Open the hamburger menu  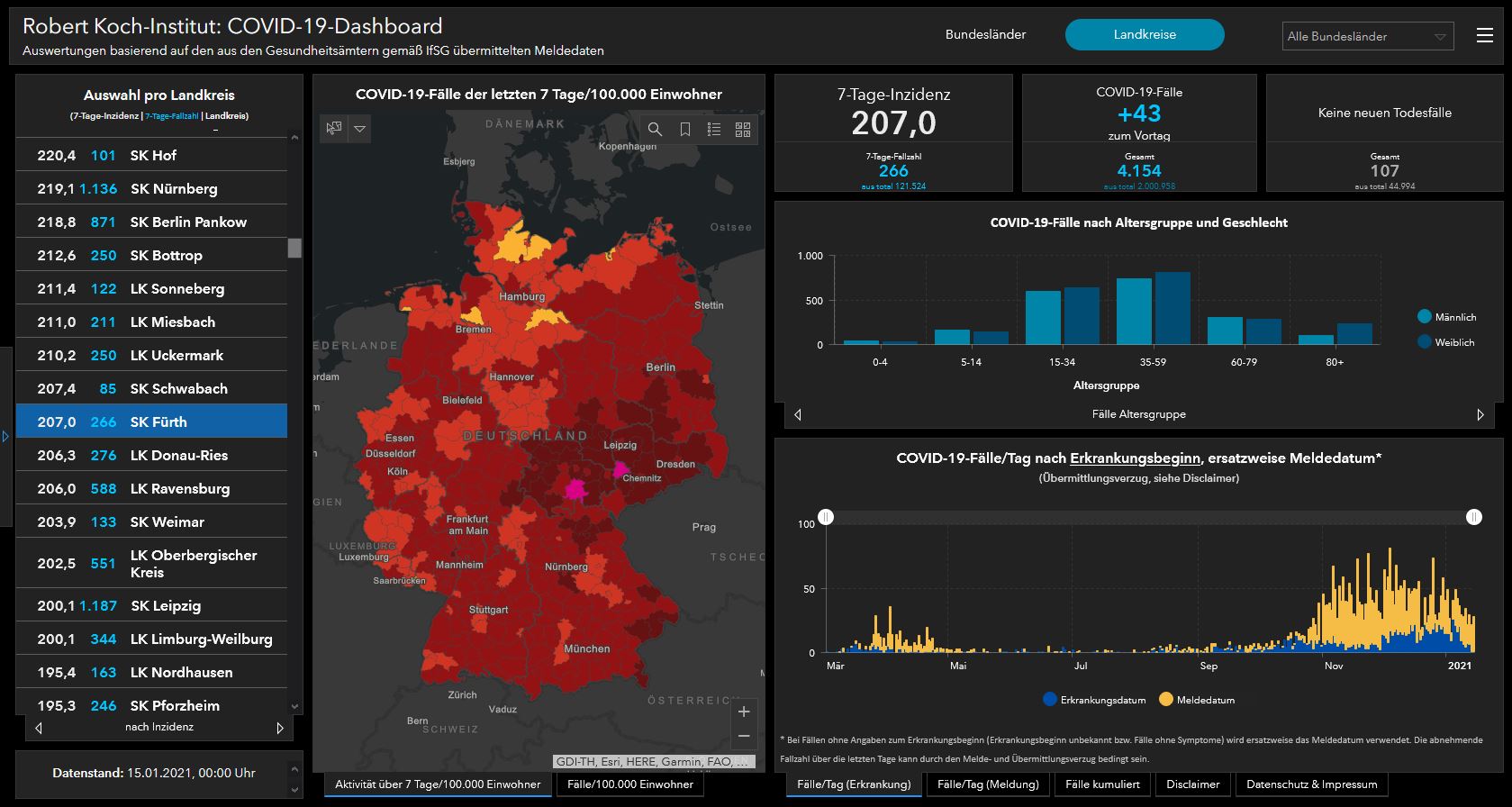1485,35
